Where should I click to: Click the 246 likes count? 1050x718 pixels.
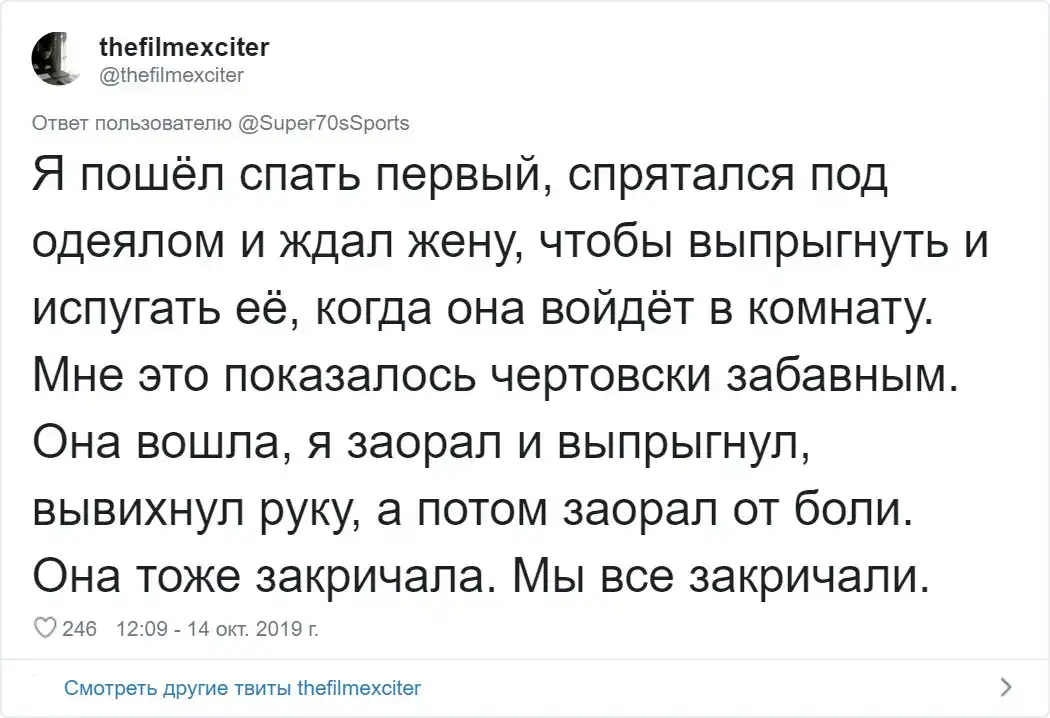[79, 629]
